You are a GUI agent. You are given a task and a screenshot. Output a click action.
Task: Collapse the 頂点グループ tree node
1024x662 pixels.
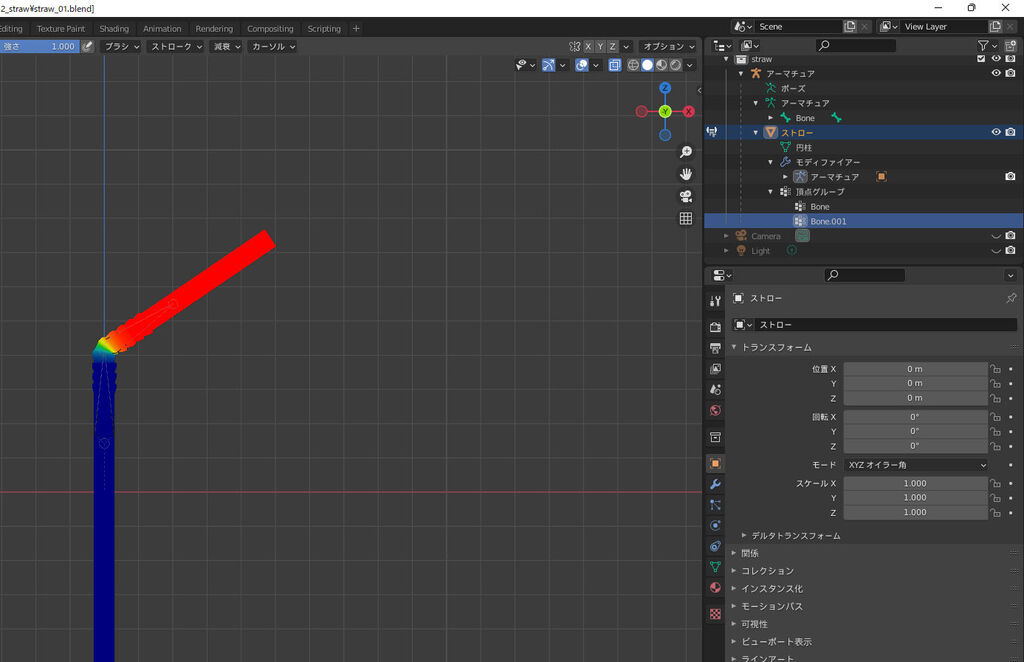[771, 191]
